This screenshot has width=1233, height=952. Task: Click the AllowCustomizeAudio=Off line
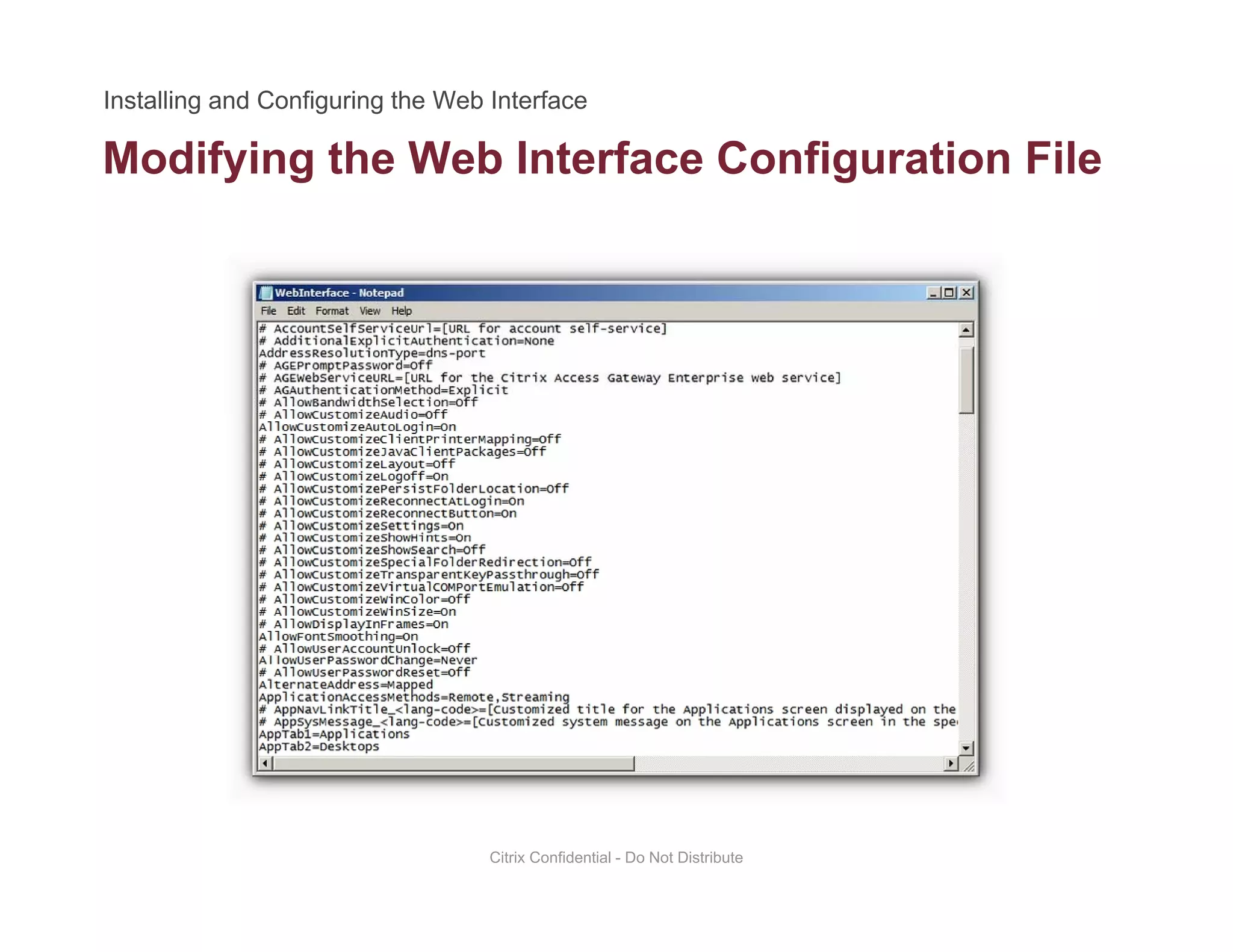point(353,415)
